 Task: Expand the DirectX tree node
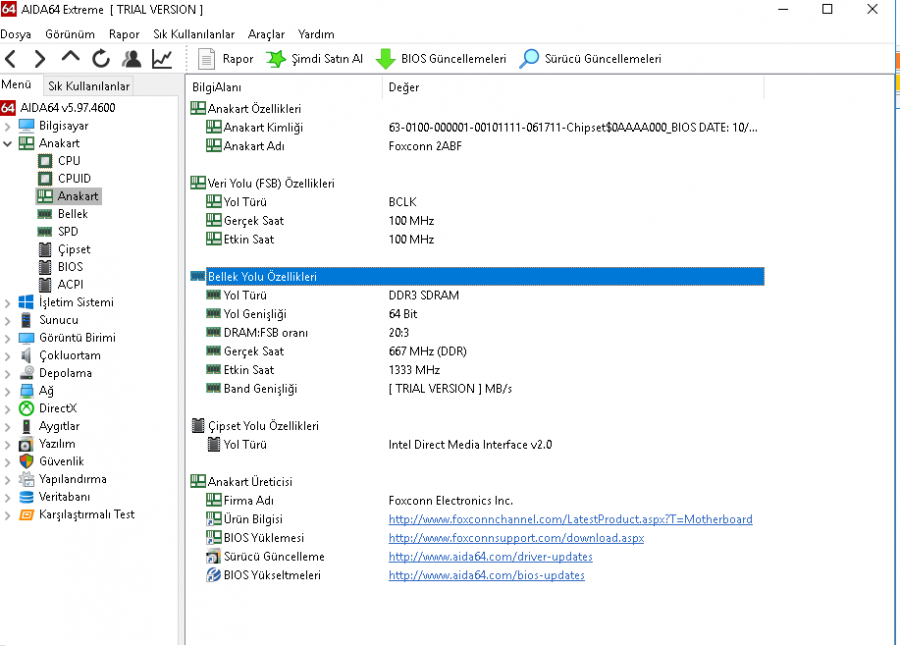tap(7, 409)
